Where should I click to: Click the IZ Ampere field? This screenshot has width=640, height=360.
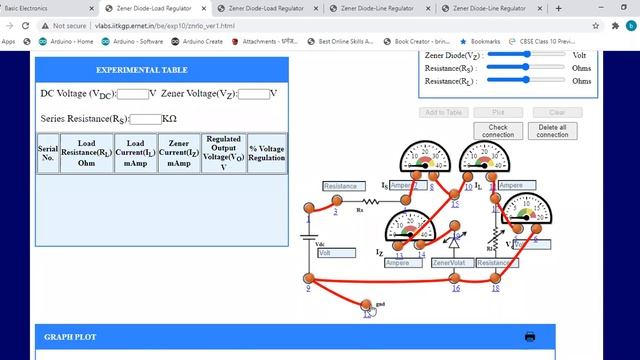(x=403, y=263)
